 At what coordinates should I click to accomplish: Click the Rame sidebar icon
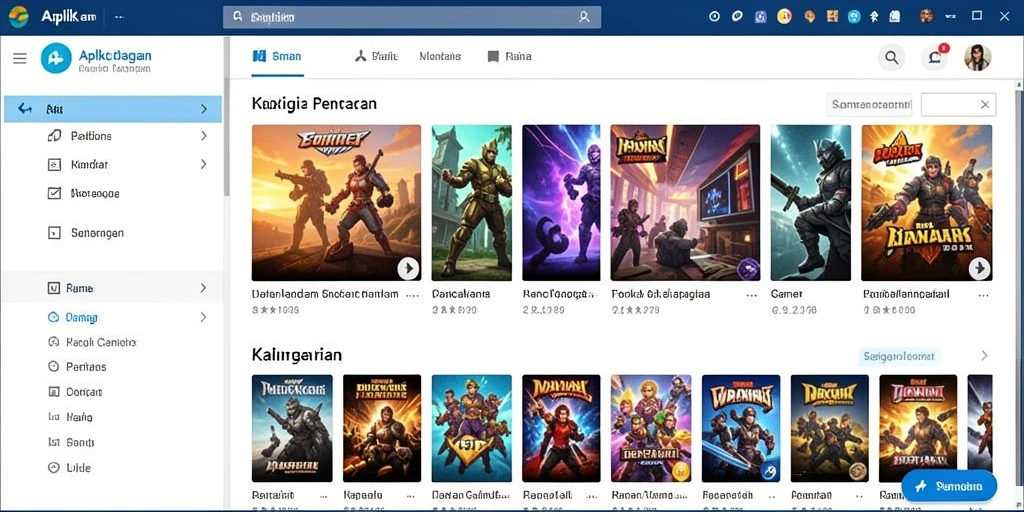[x=55, y=288]
